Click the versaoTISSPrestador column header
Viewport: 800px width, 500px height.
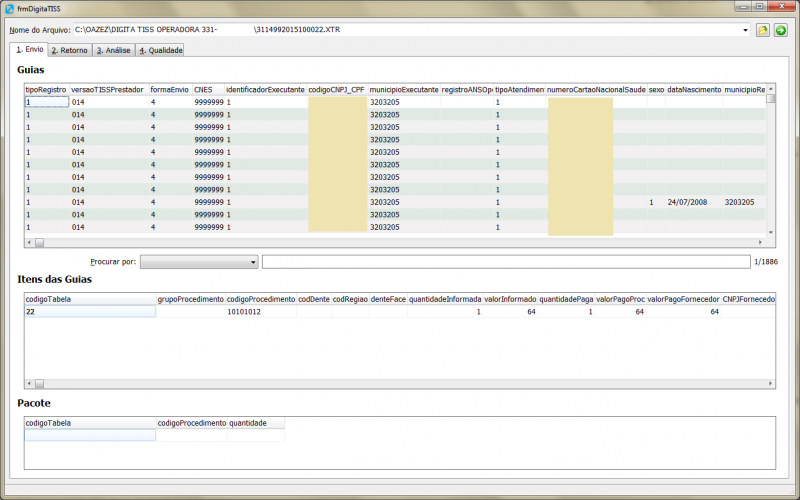(x=109, y=90)
